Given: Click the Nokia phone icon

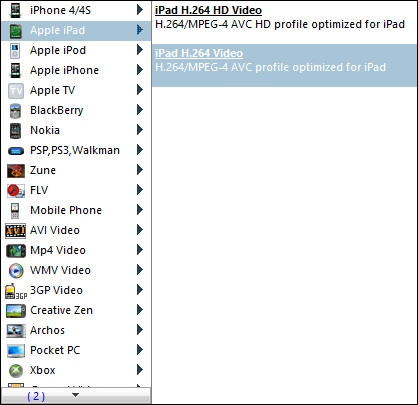Looking at the screenshot, I should click(15, 131).
